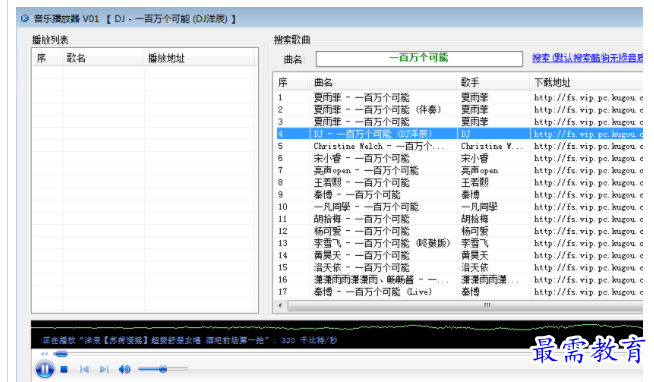Move the playback seek bar knob
The height and width of the screenshot is (382, 654).
tap(61, 354)
